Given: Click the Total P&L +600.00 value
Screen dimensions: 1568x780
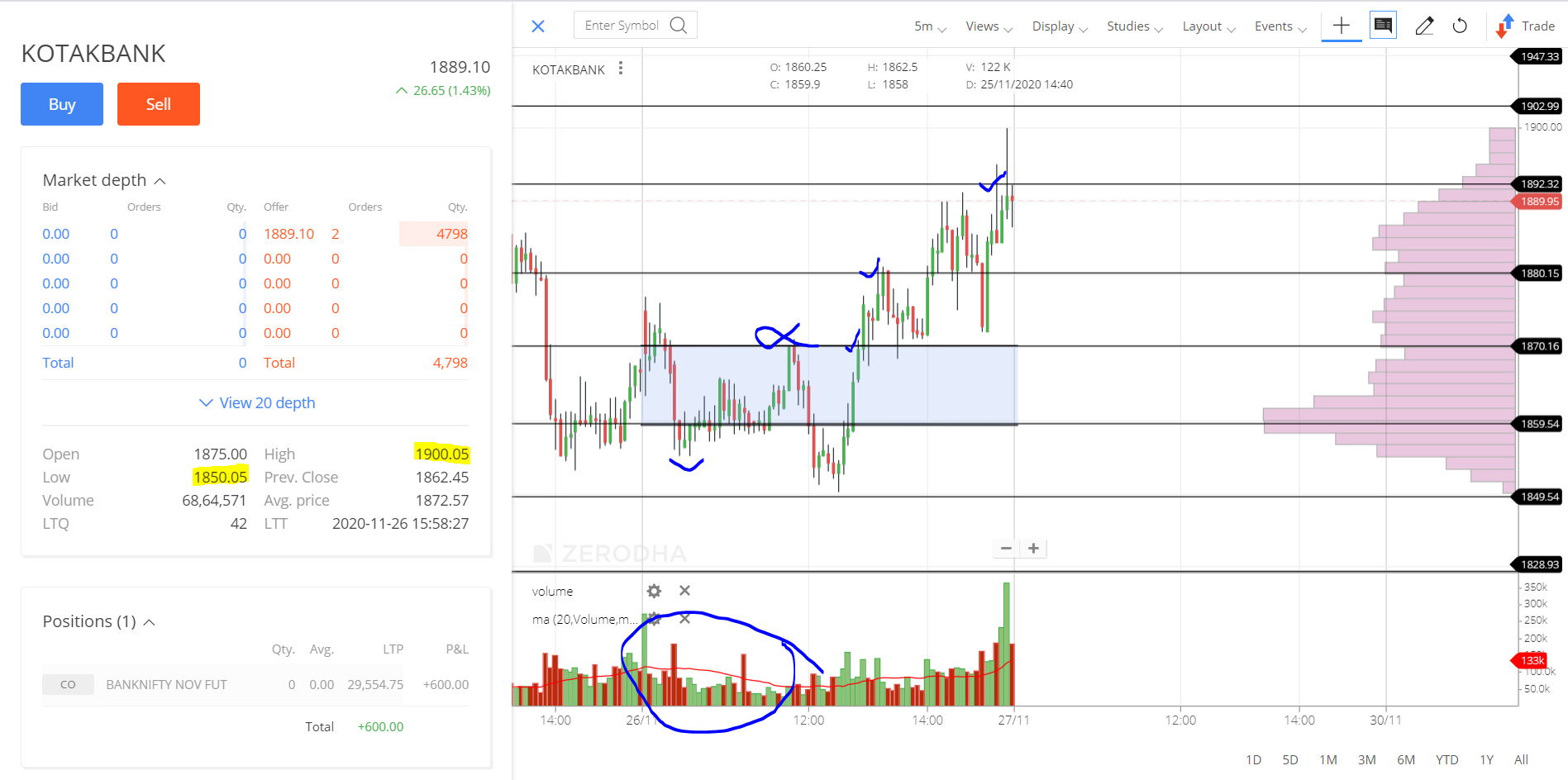Looking at the screenshot, I should pos(380,727).
